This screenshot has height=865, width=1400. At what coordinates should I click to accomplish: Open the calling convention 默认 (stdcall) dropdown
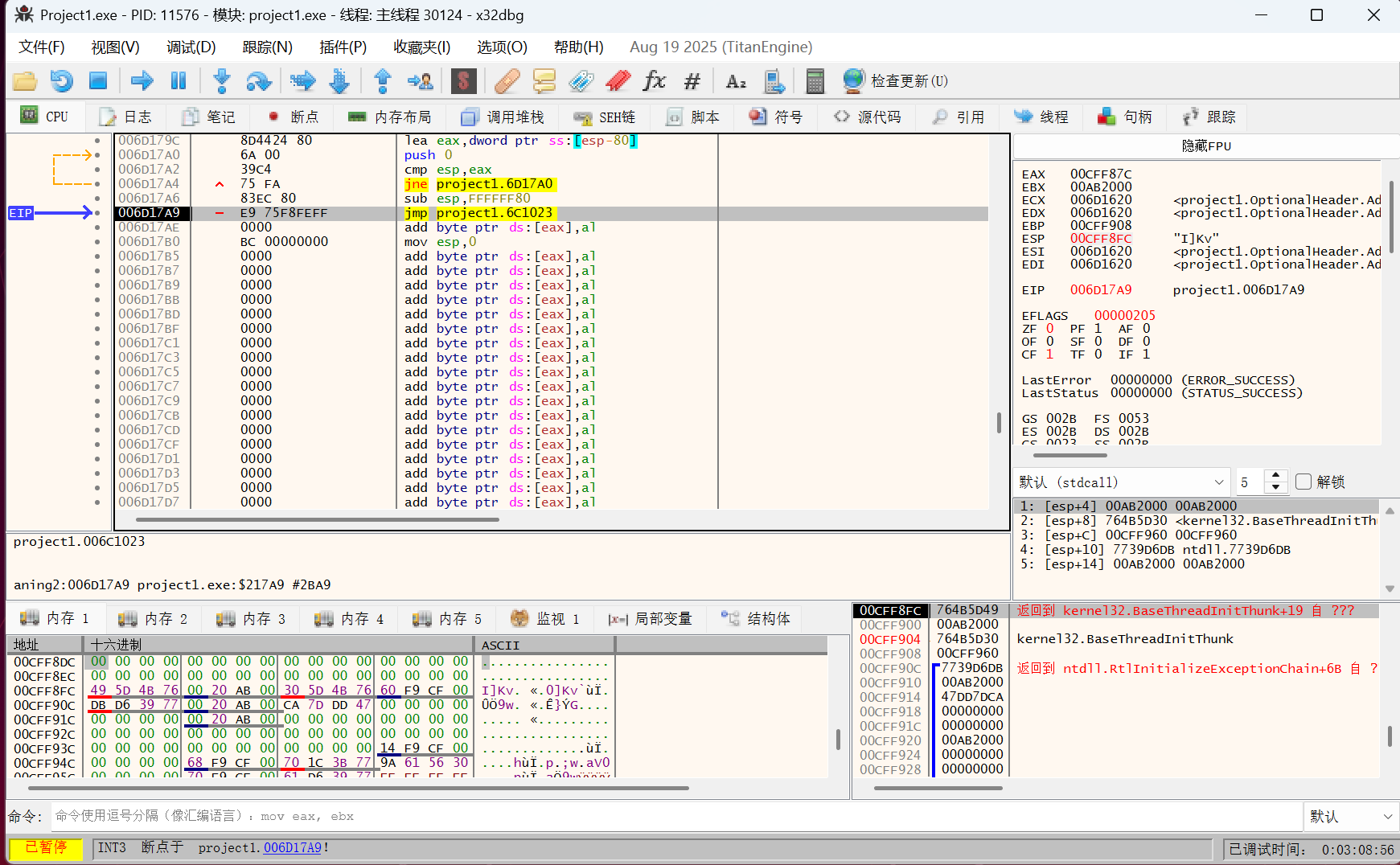pyautogui.click(x=1121, y=482)
